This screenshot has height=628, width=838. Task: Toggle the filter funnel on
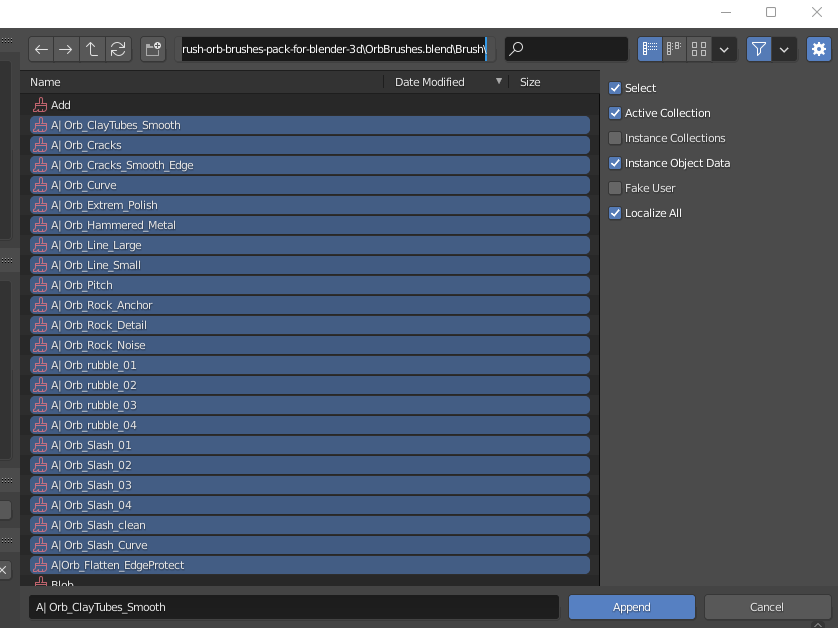(x=759, y=48)
